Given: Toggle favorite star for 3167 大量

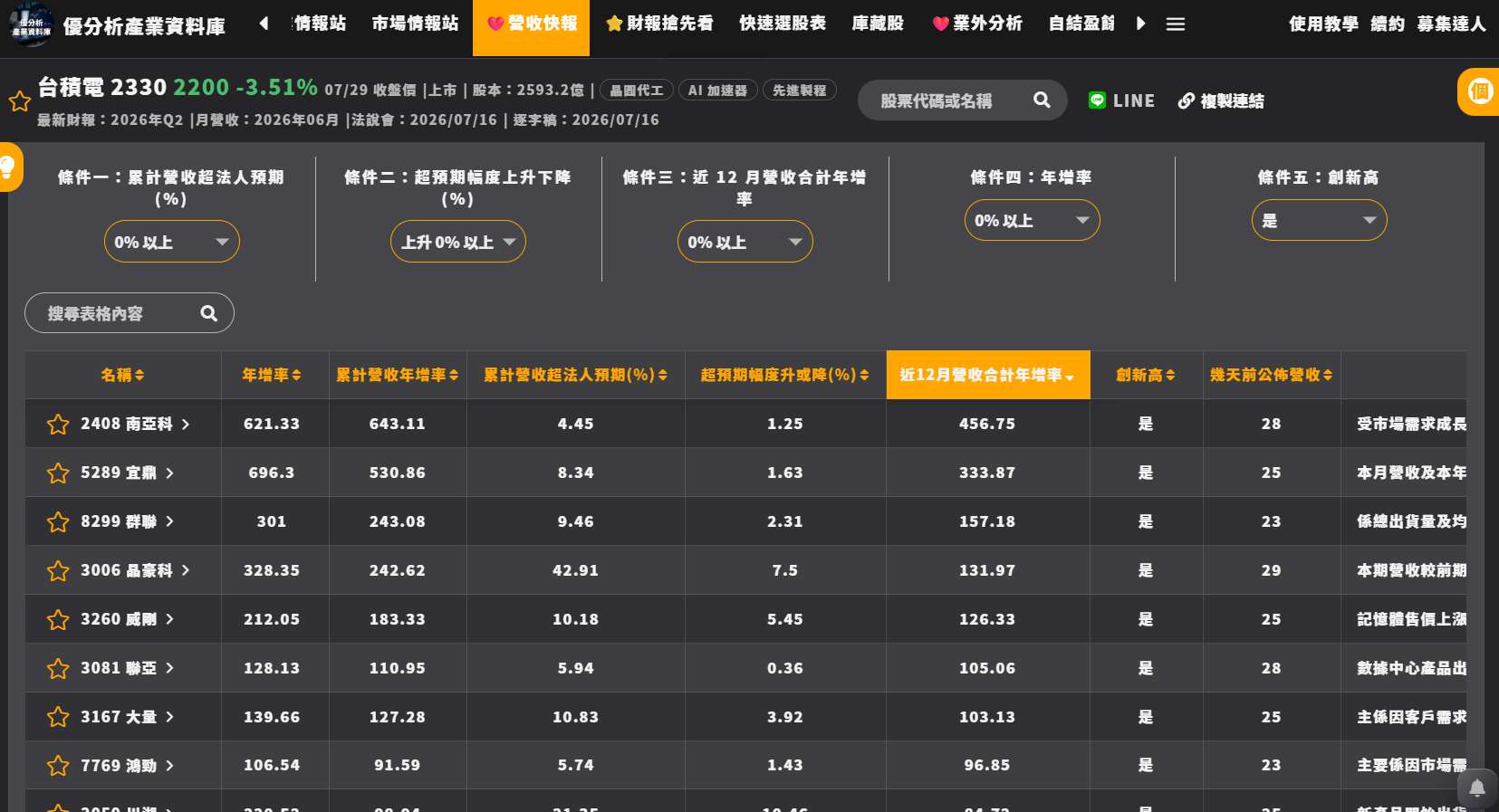Looking at the screenshot, I should click(x=58, y=717).
